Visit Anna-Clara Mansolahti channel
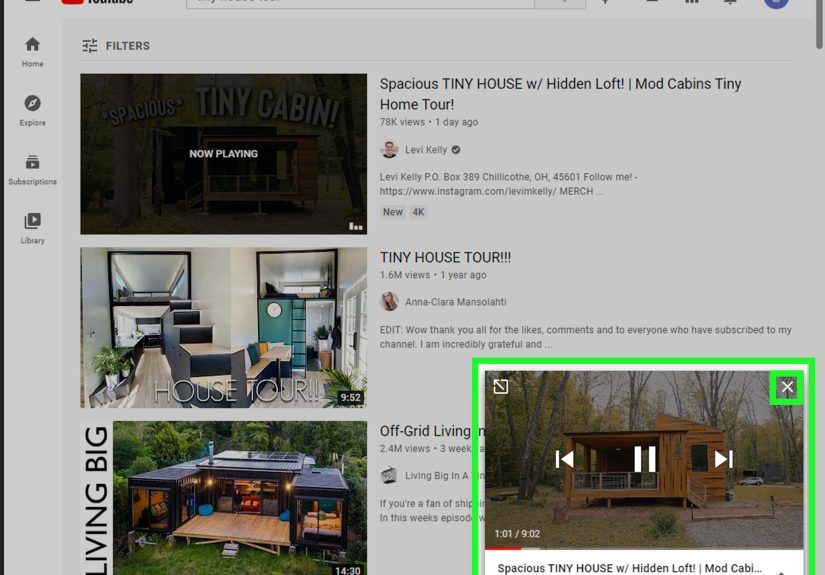Image resolution: width=825 pixels, height=575 pixels. (x=456, y=302)
